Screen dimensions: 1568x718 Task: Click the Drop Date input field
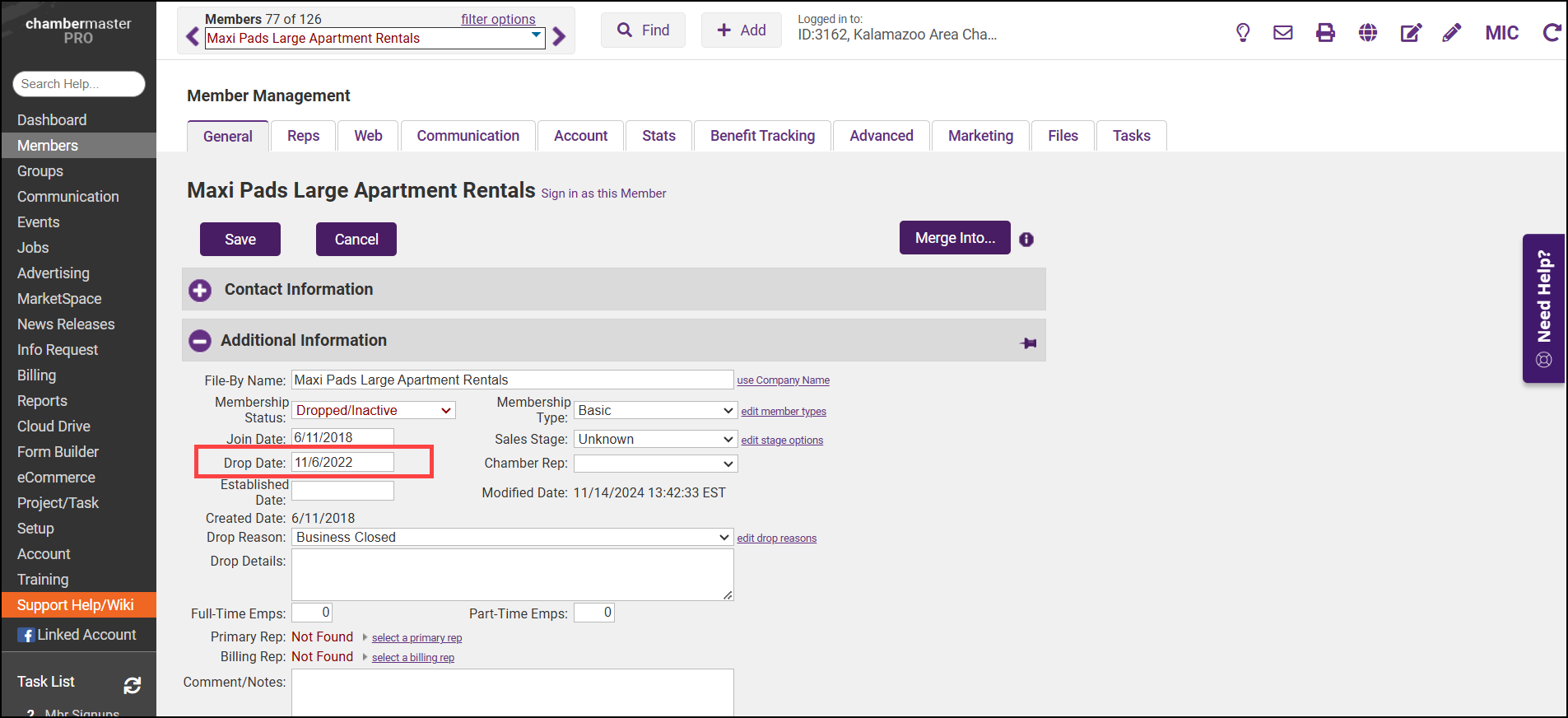pos(342,463)
